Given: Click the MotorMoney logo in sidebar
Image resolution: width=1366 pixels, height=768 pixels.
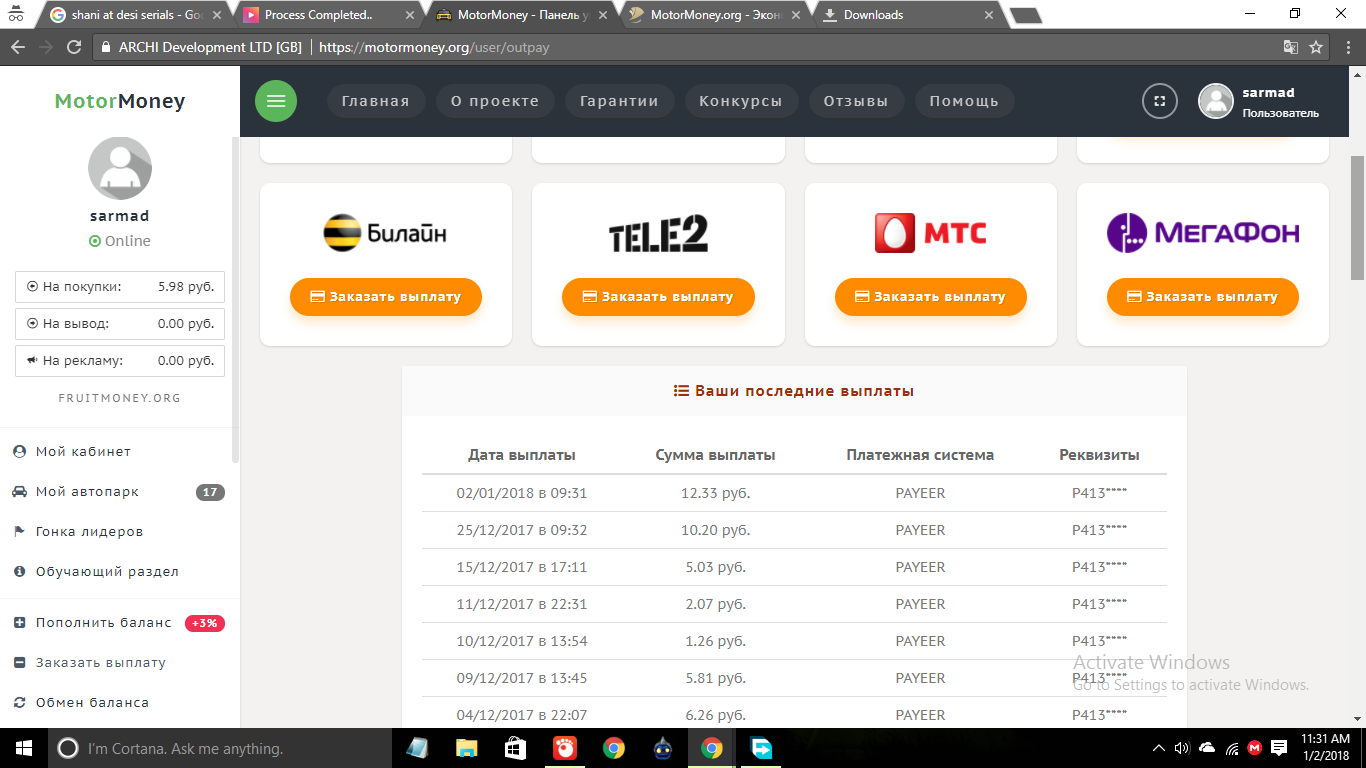Looking at the screenshot, I should coord(120,101).
